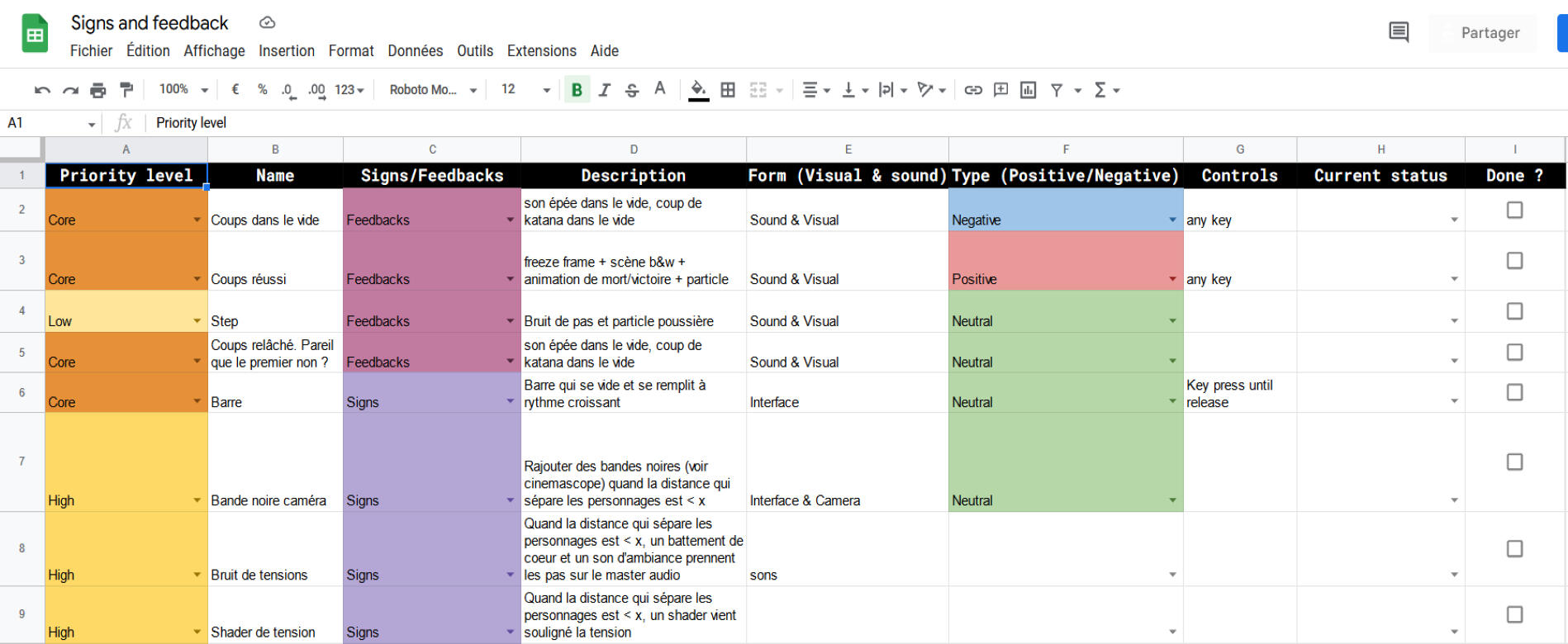Screen dimensions: 1568x644
Task: Open the cell borders tool
Action: point(728,90)
